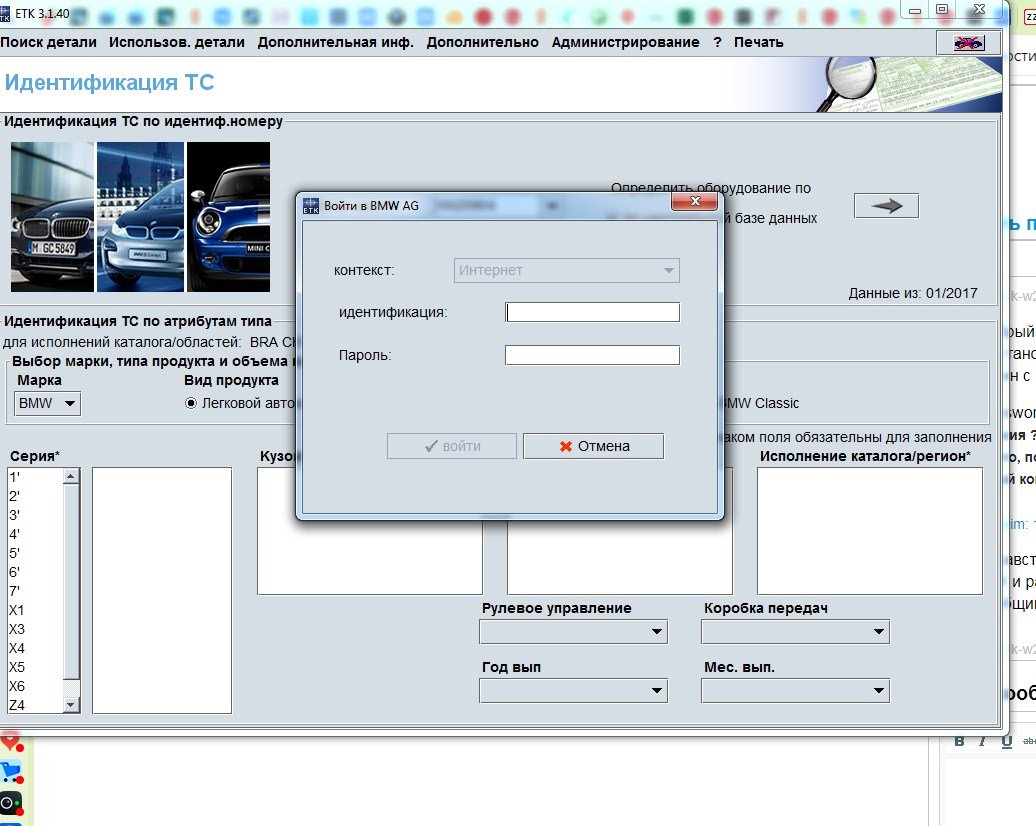The height and width of the screenshot is (826, 1036).
Task: Select the BMW i concept car thumbnail
Action: click(x=140, y=217)
